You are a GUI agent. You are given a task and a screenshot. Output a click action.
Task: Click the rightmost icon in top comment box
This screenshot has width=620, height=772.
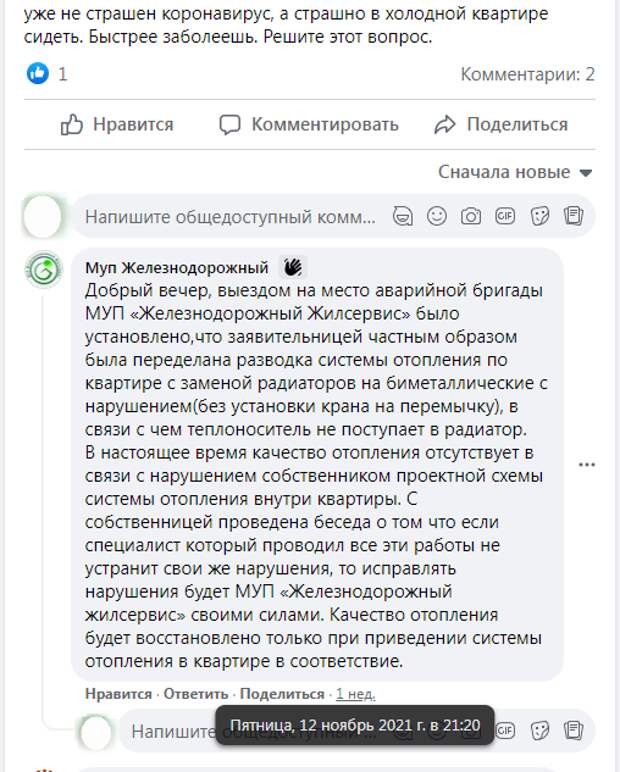click(x=573, y=216)
